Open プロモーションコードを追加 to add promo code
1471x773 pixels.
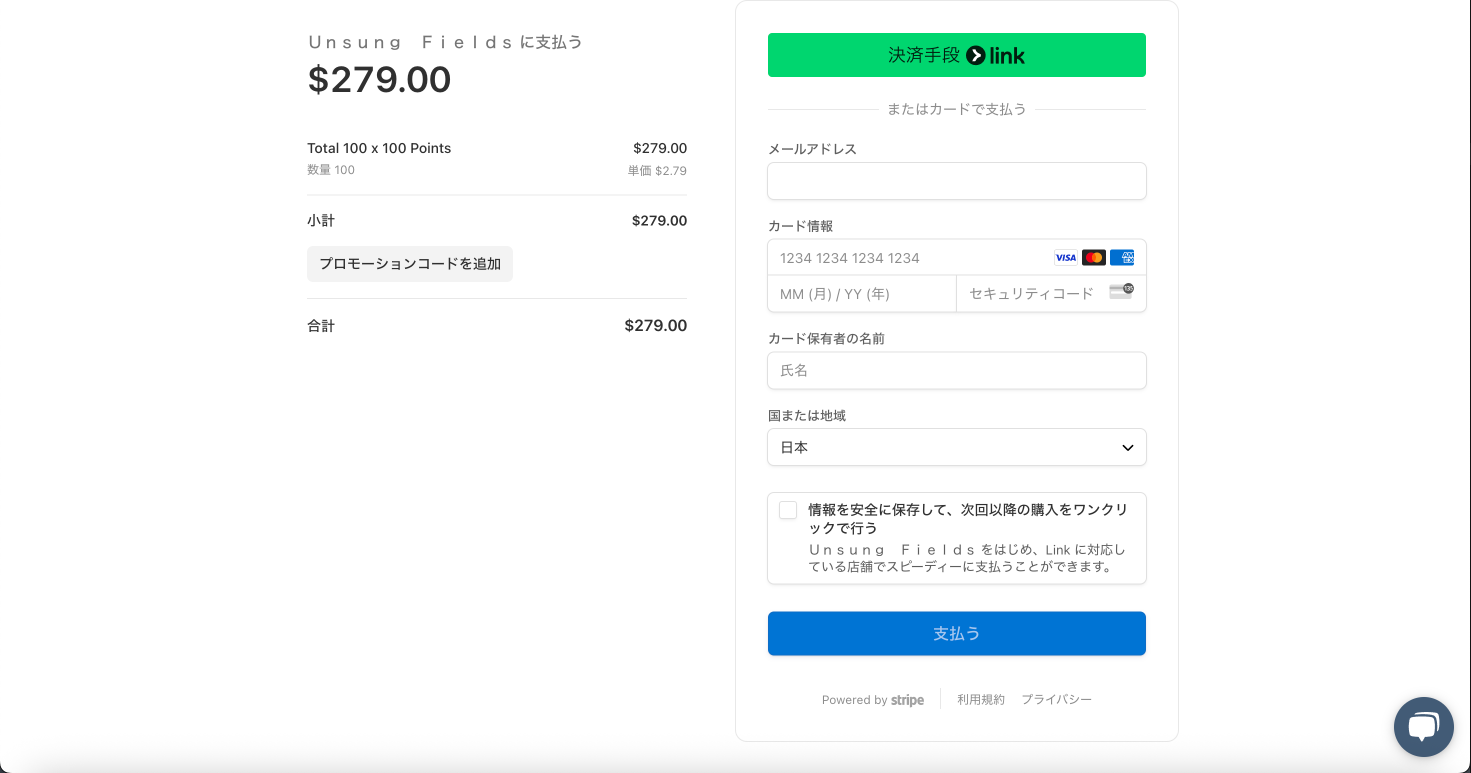tap(410, 263)
